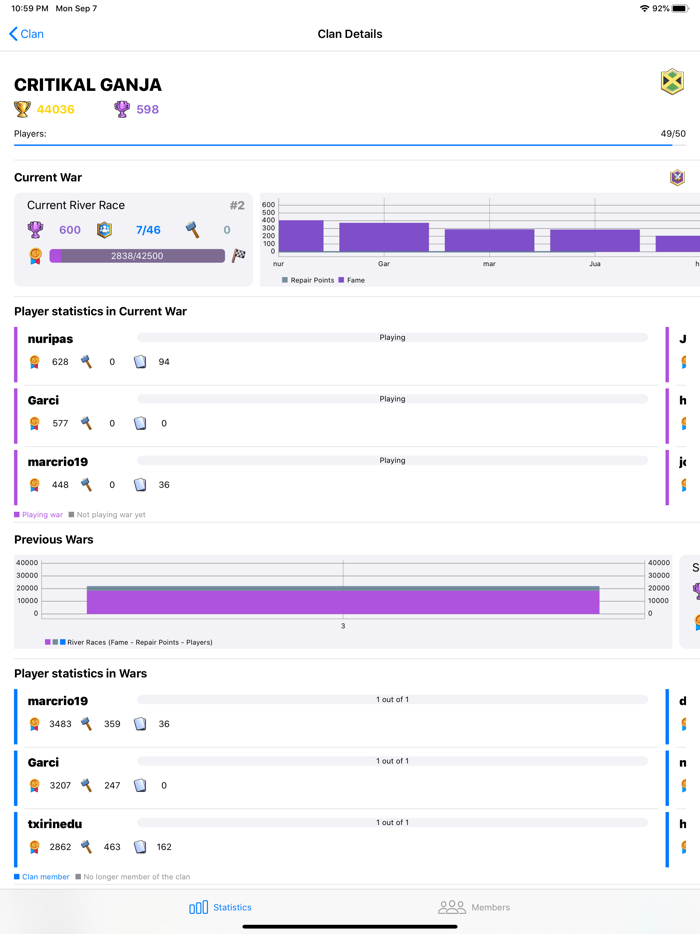The height and width of the screenshot is (934, 700).
Task: Tap the Previous Wars bar chart
Action: 343,600
